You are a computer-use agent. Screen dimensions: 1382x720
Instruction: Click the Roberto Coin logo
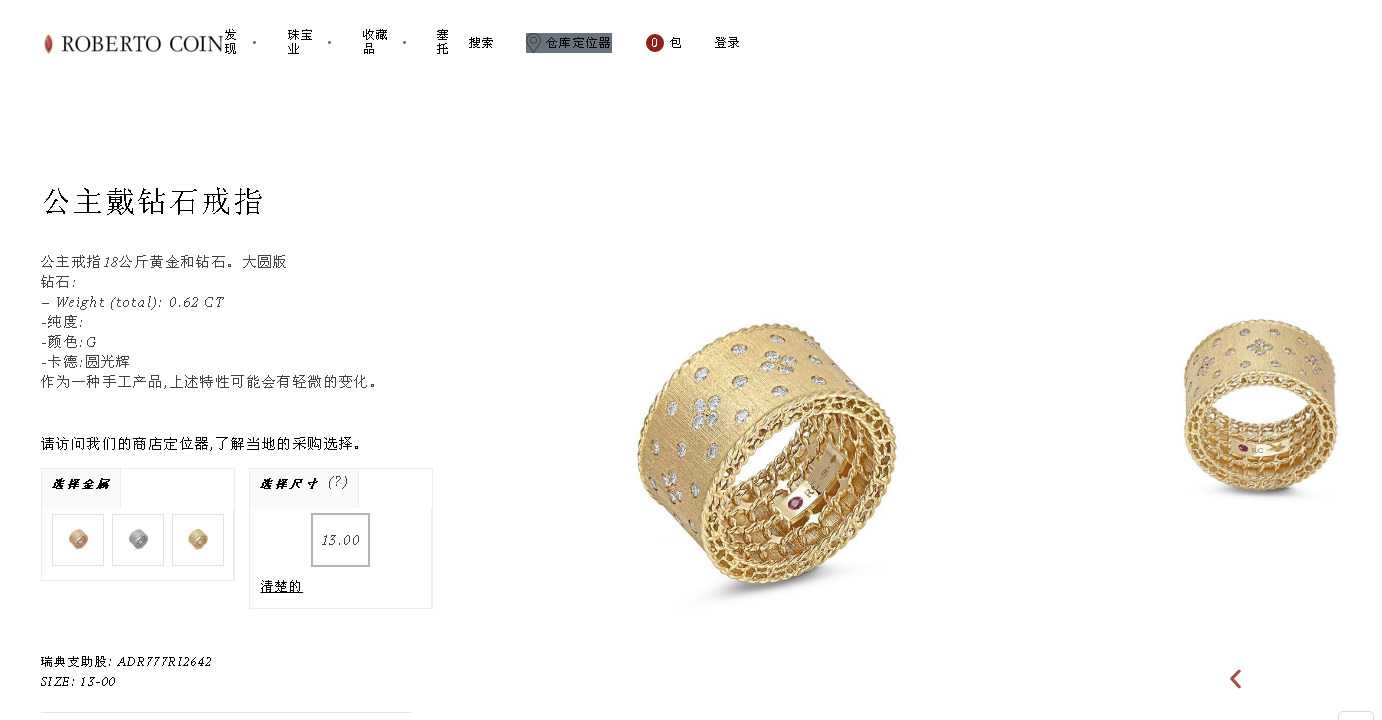pyautogui.click(x=133, y=43)
